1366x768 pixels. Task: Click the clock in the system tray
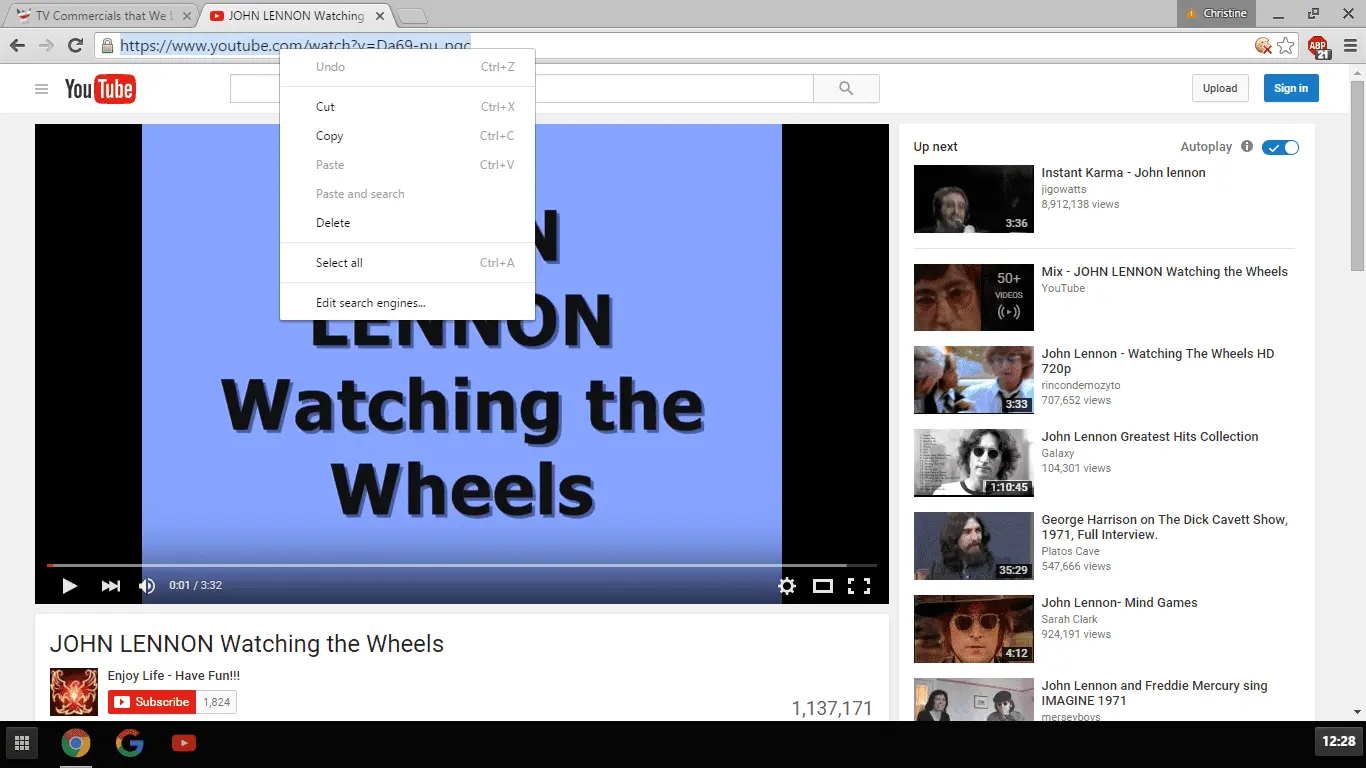tap(1338, 742)
